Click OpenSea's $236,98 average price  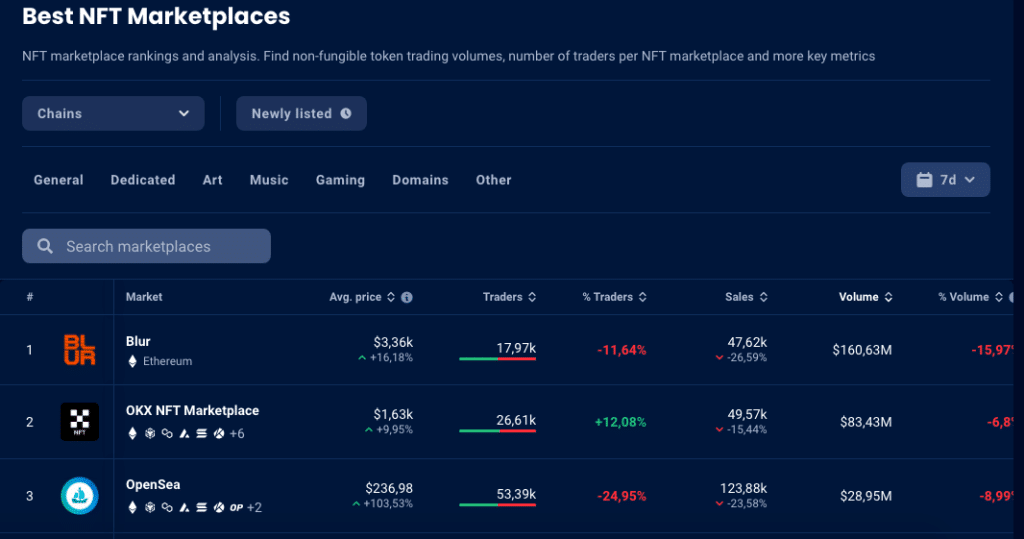pyautogui.click(x=389, y=488)
